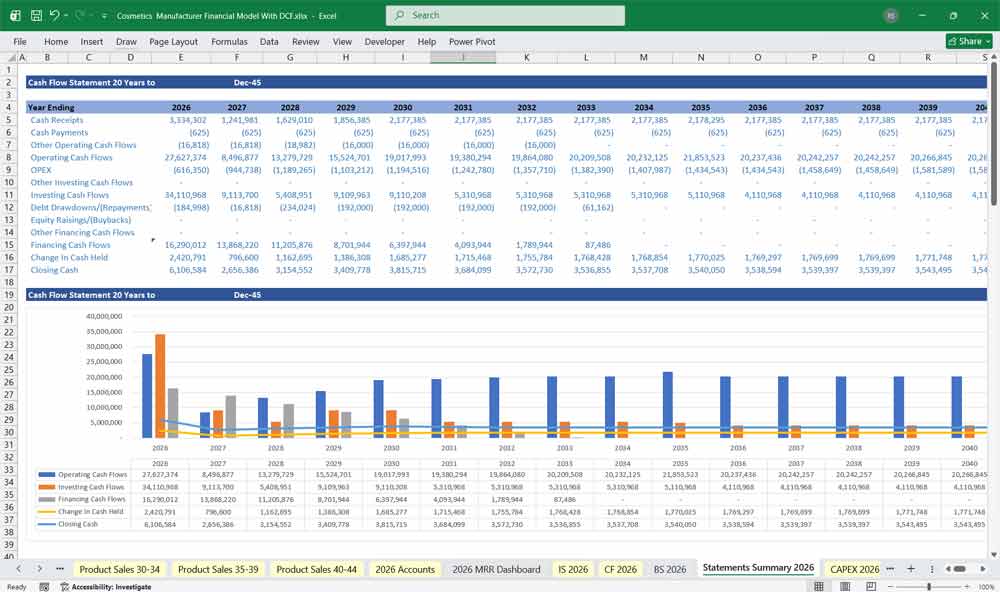Adjust the zoom slider

click(929, 584)
